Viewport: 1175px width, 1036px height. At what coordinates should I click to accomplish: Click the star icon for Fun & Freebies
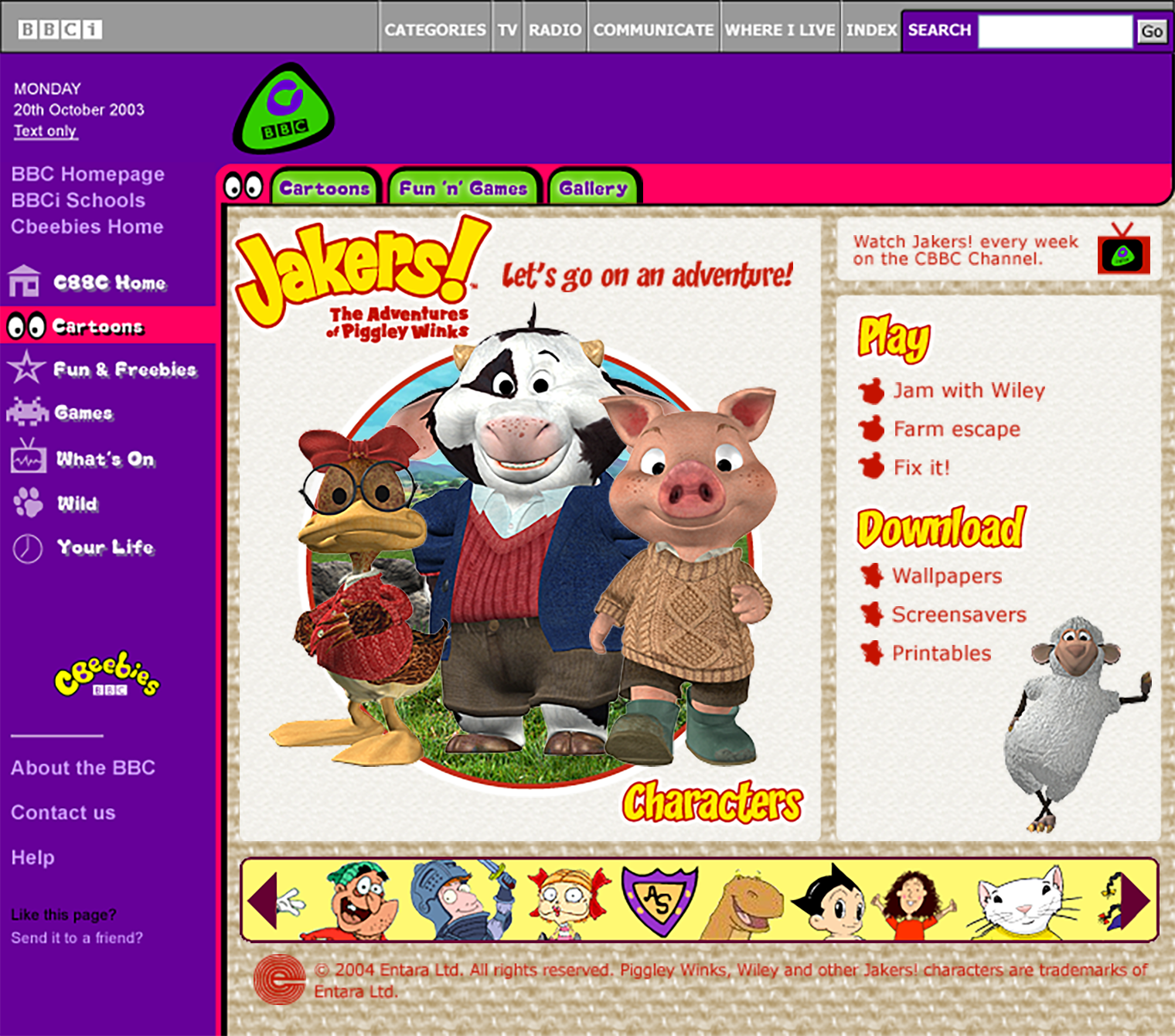[26, 368]
